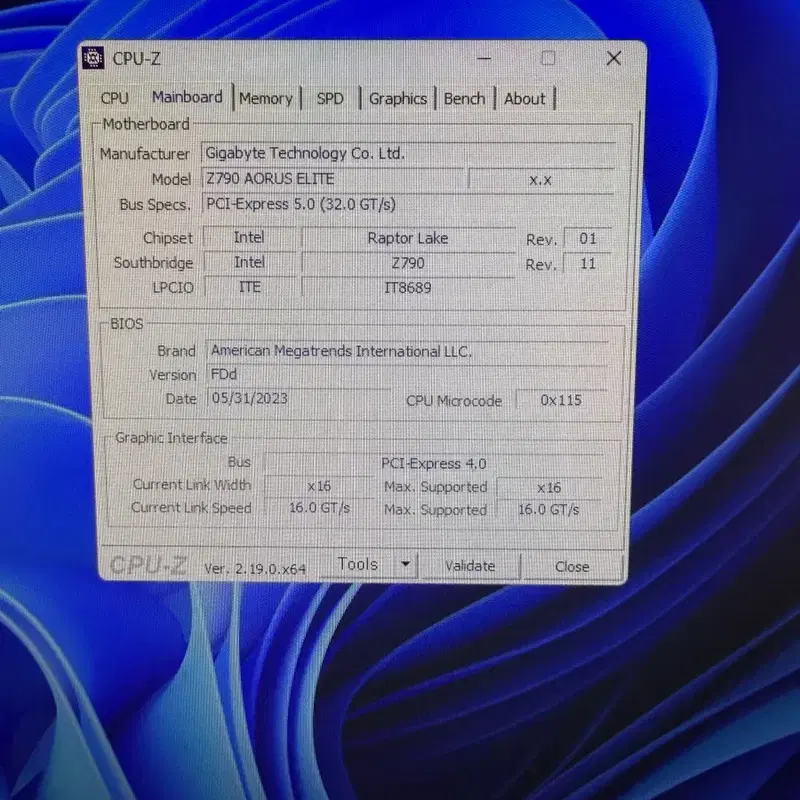The image size is (800, 800).
Task: Click the Raptor Lake chipset field
Action: (x=408, y=238)
